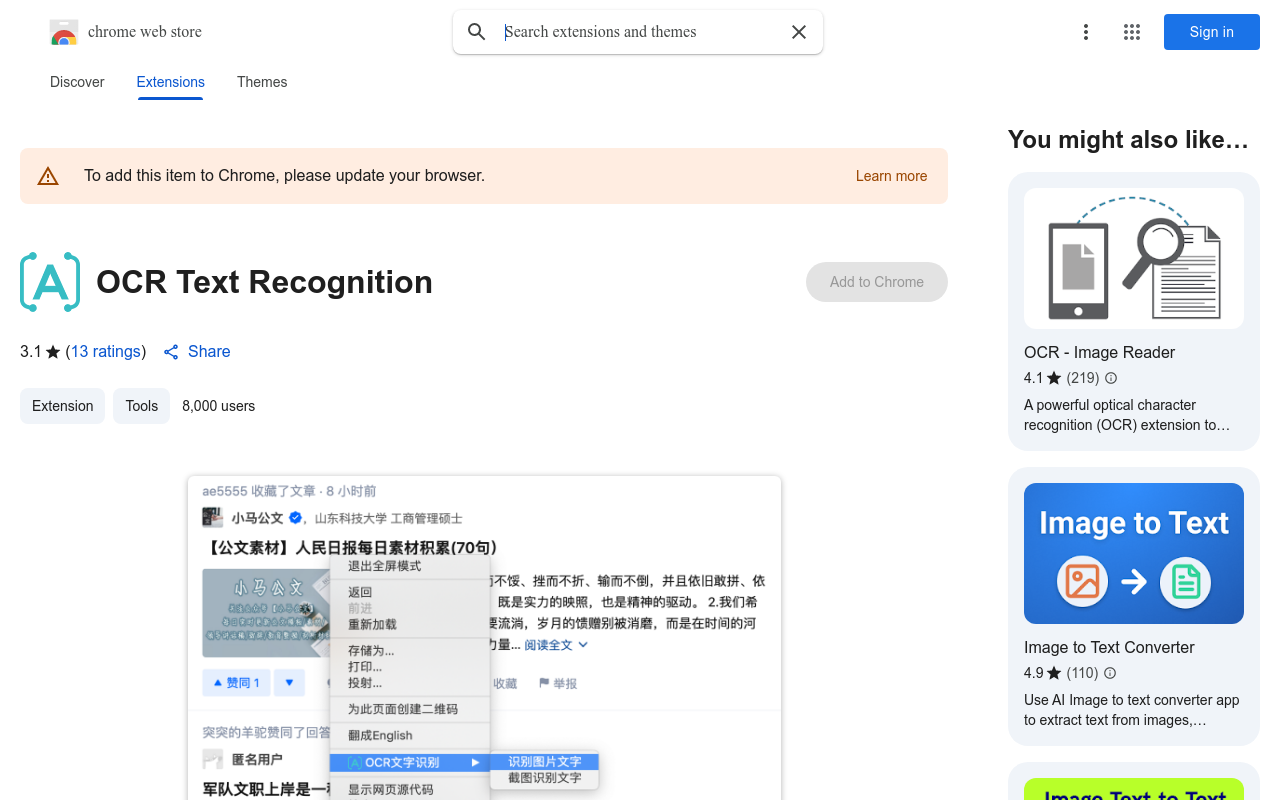
Task: Switch to the Extensions tab
Action: click(x=171, y=82)
